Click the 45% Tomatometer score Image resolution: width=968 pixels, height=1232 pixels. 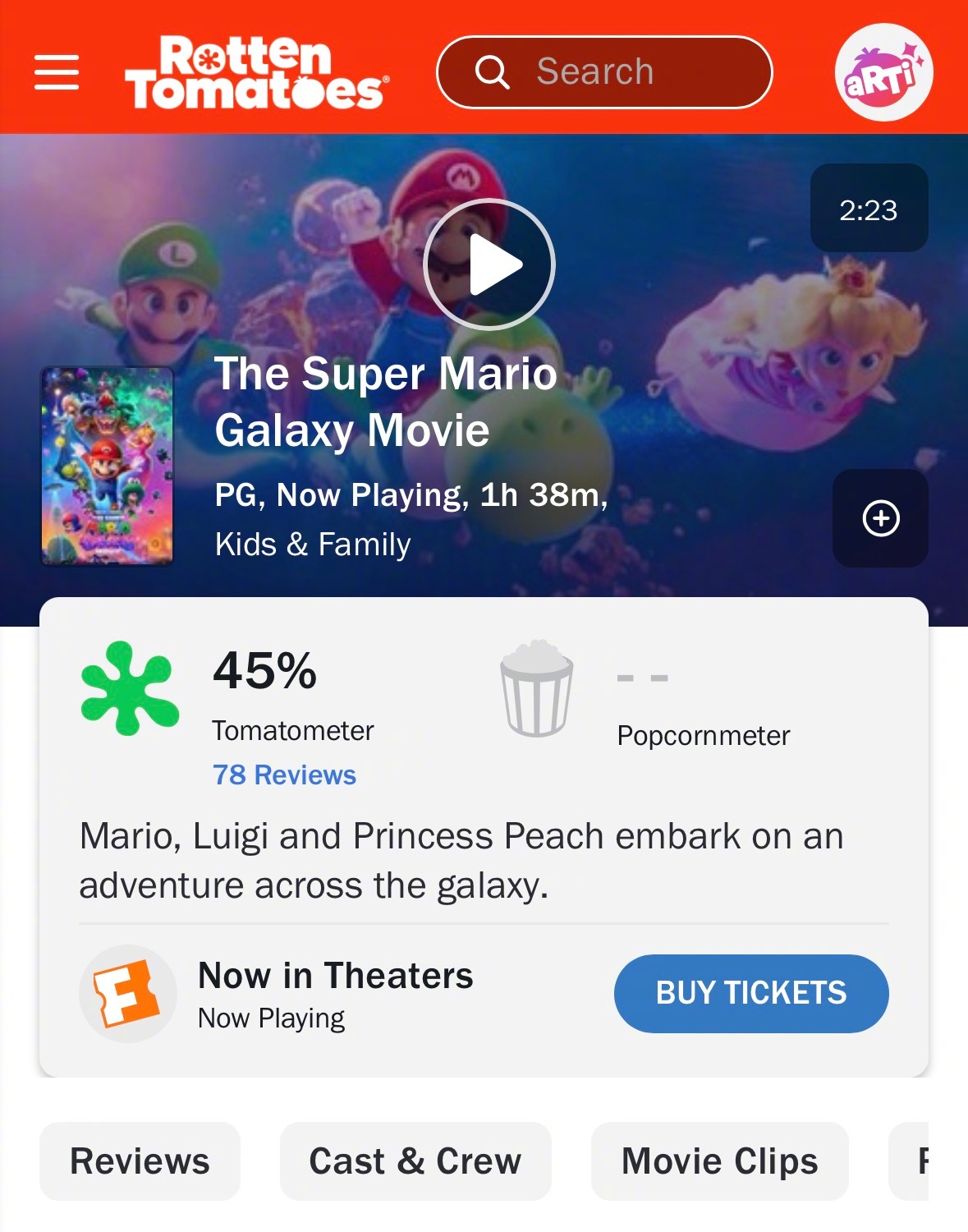(x=264, y=670)
